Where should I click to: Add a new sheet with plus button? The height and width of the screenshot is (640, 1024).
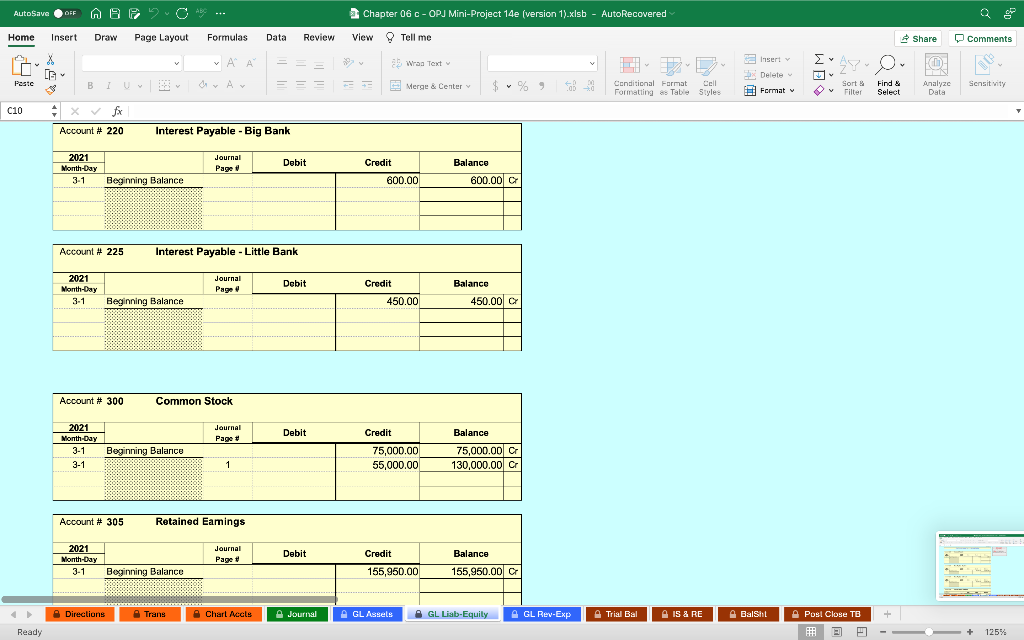coord(887,614)
